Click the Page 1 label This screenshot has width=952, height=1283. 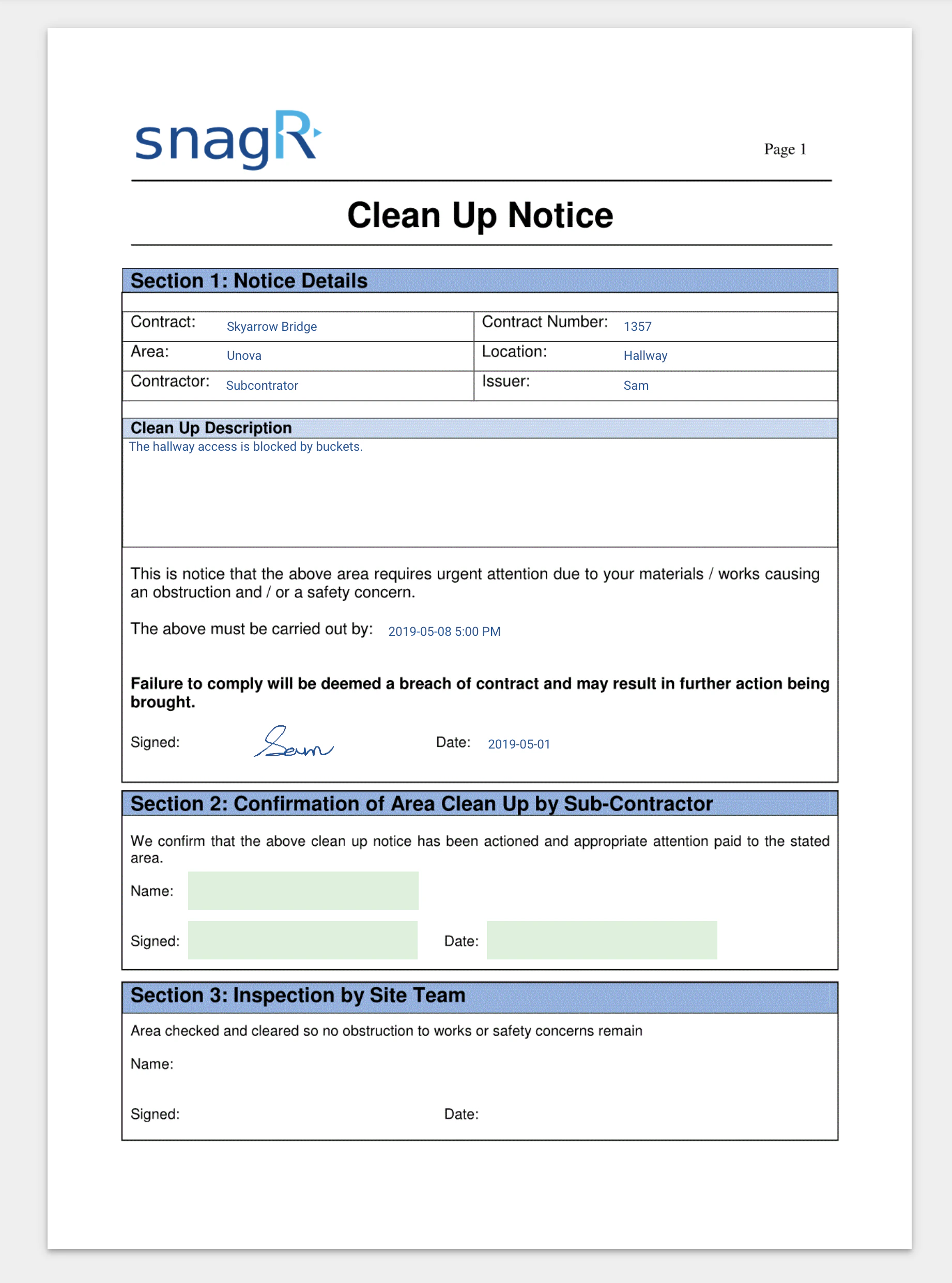tap(786, 149)
